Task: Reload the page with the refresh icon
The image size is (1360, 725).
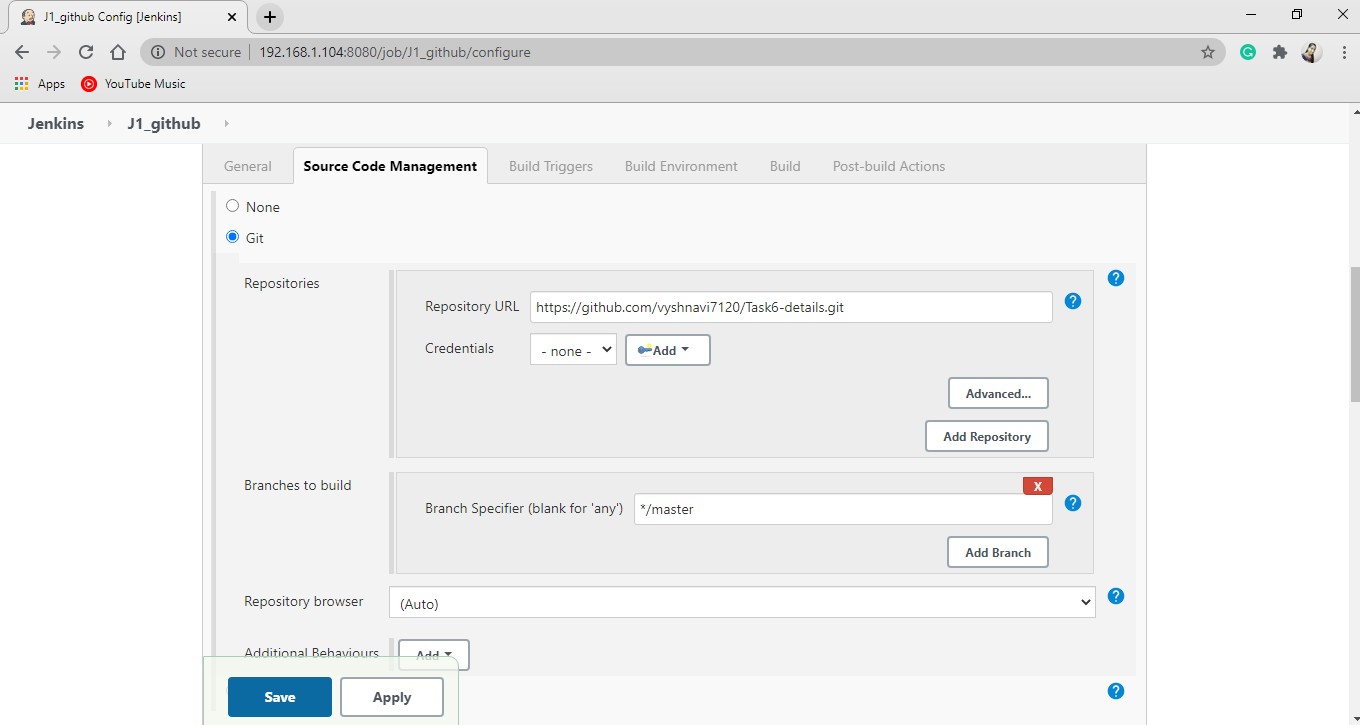Action: (x=85, y=52)
